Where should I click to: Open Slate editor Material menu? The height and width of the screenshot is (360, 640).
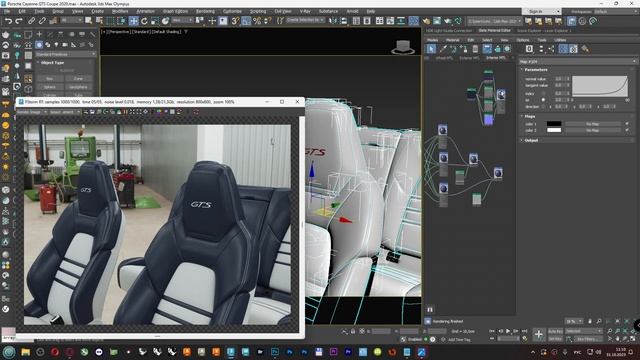pyautogui.click(x=452, y=40)
